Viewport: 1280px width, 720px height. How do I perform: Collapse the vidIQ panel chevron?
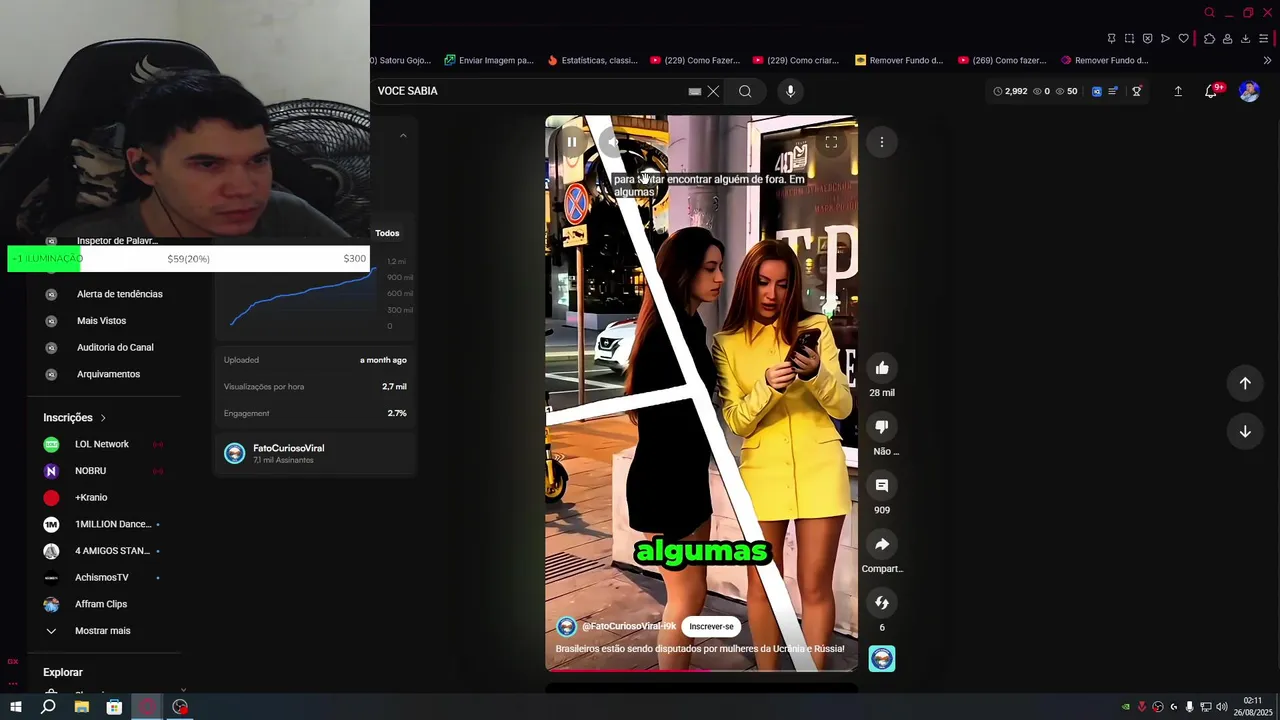403,135
